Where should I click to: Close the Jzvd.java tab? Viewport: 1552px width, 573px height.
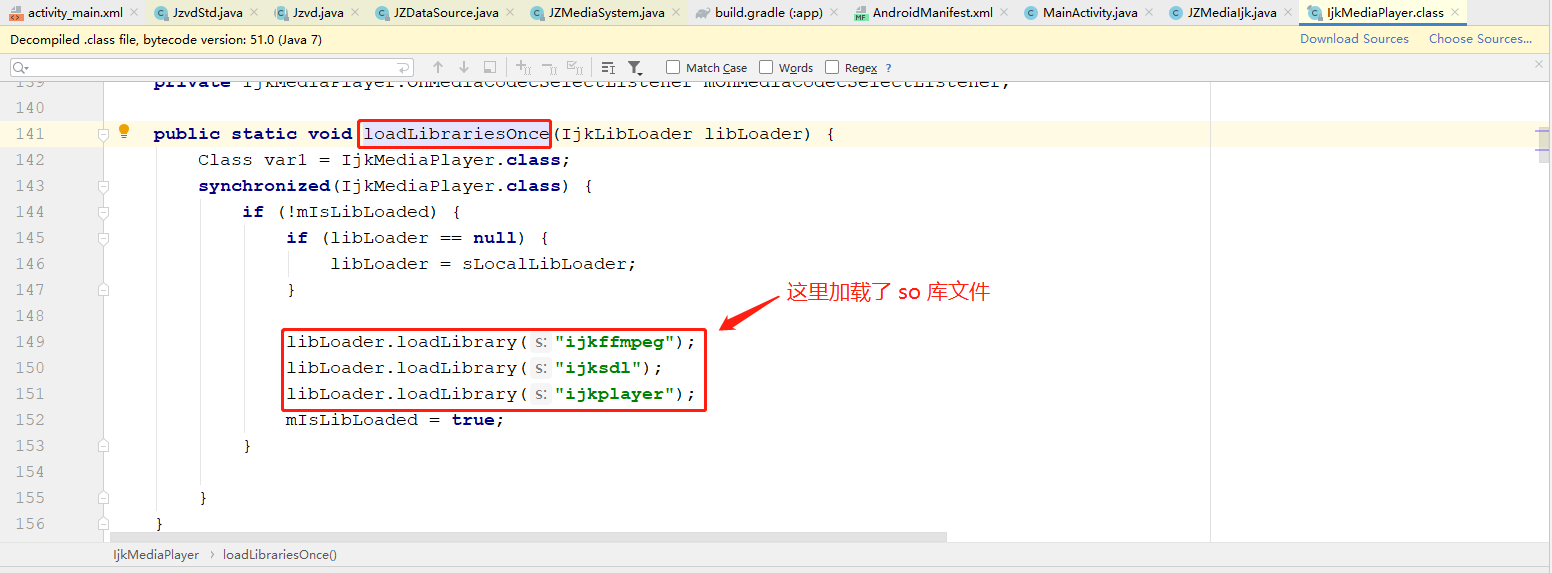click(x=354, y=13)
